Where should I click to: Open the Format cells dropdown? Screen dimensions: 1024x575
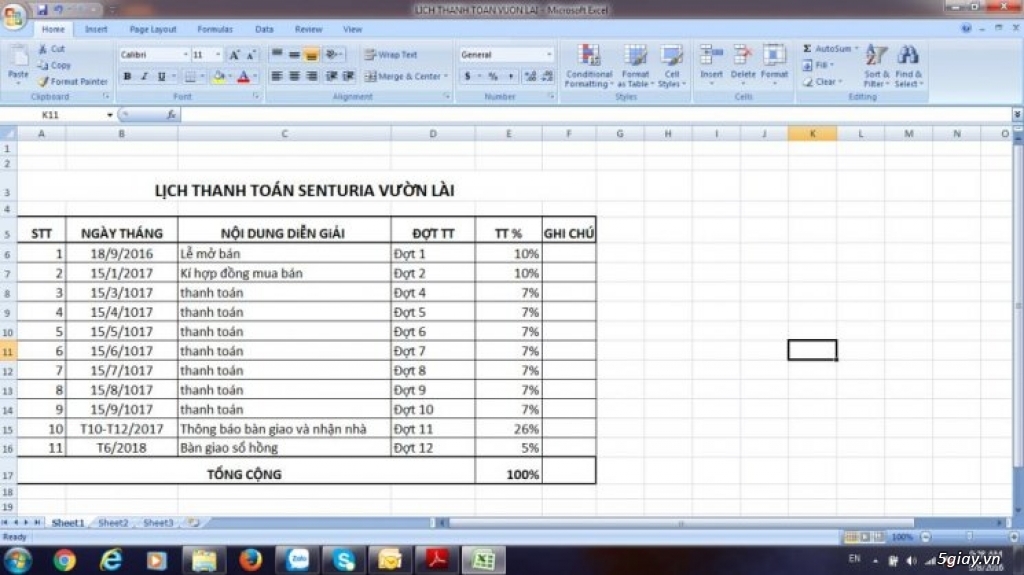(775, 66)
